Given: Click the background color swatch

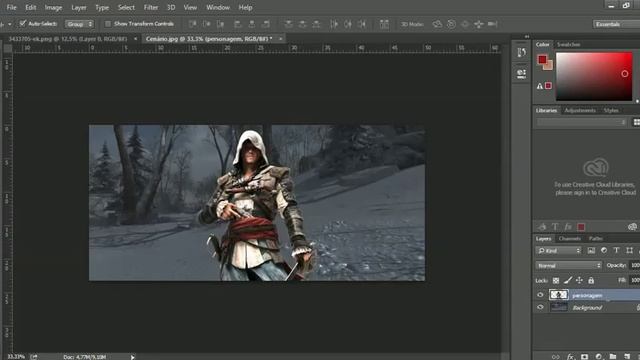Looking at the screenshot, I should [549, 67].
